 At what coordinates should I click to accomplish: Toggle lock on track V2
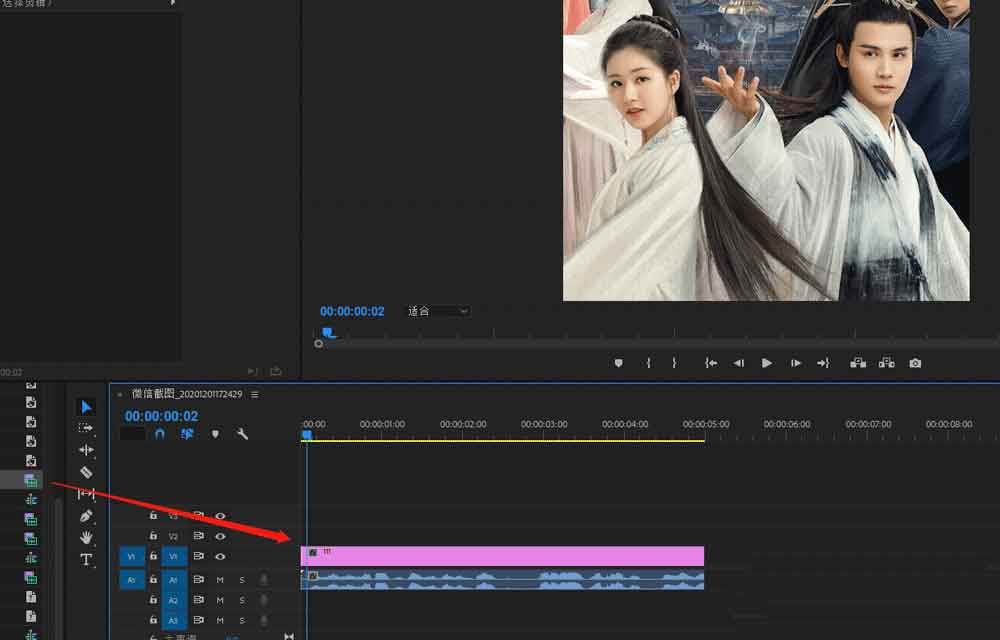point(153,536)
